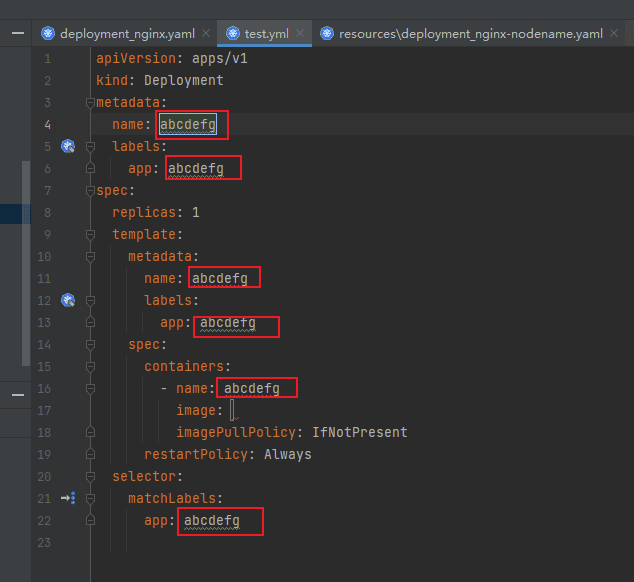Viewport: 634px width, 582px height.
Task: Click the empty image value field
Action: tap(232, 411)
